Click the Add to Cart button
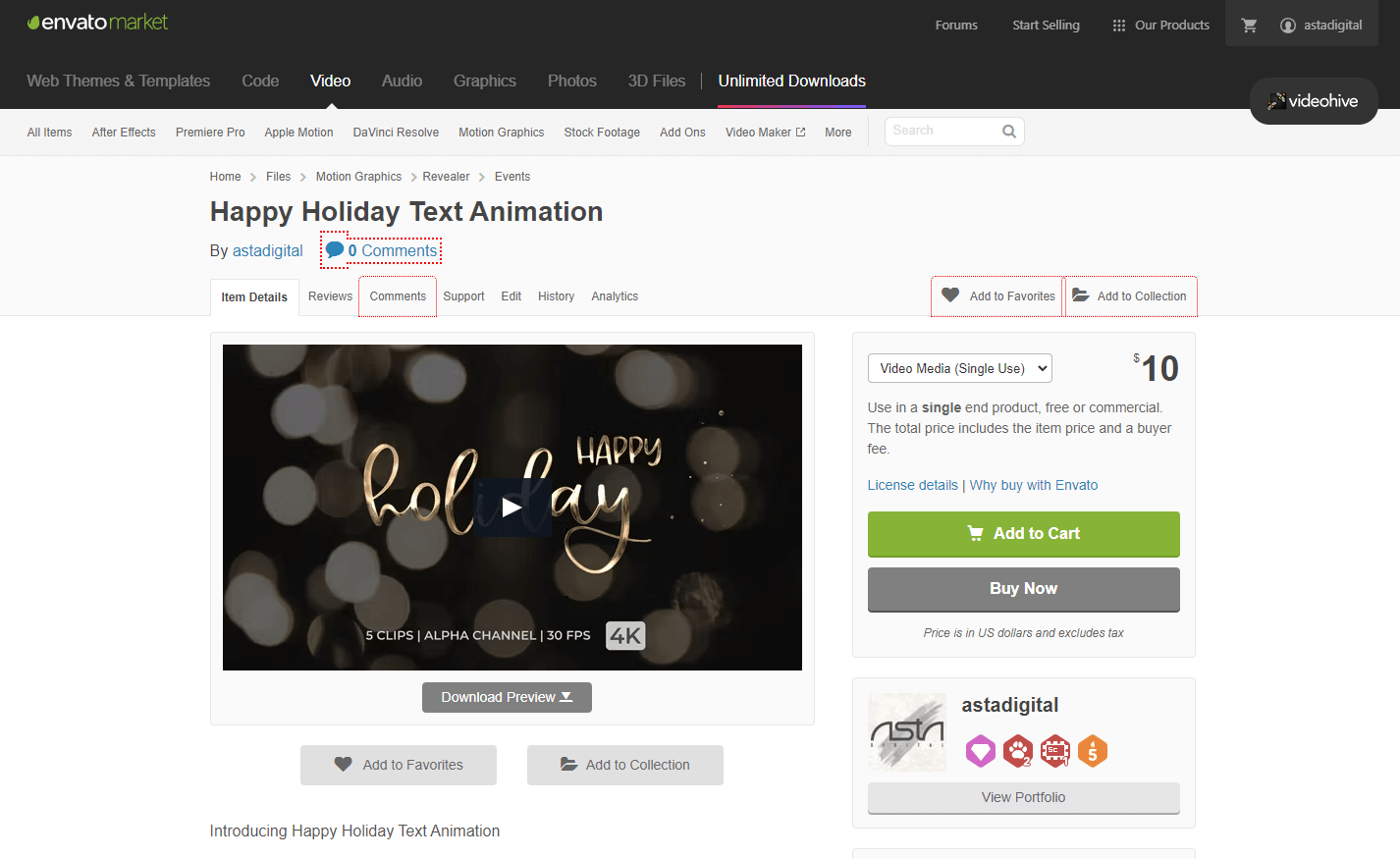1400x858 pixels. [1024, 534]
